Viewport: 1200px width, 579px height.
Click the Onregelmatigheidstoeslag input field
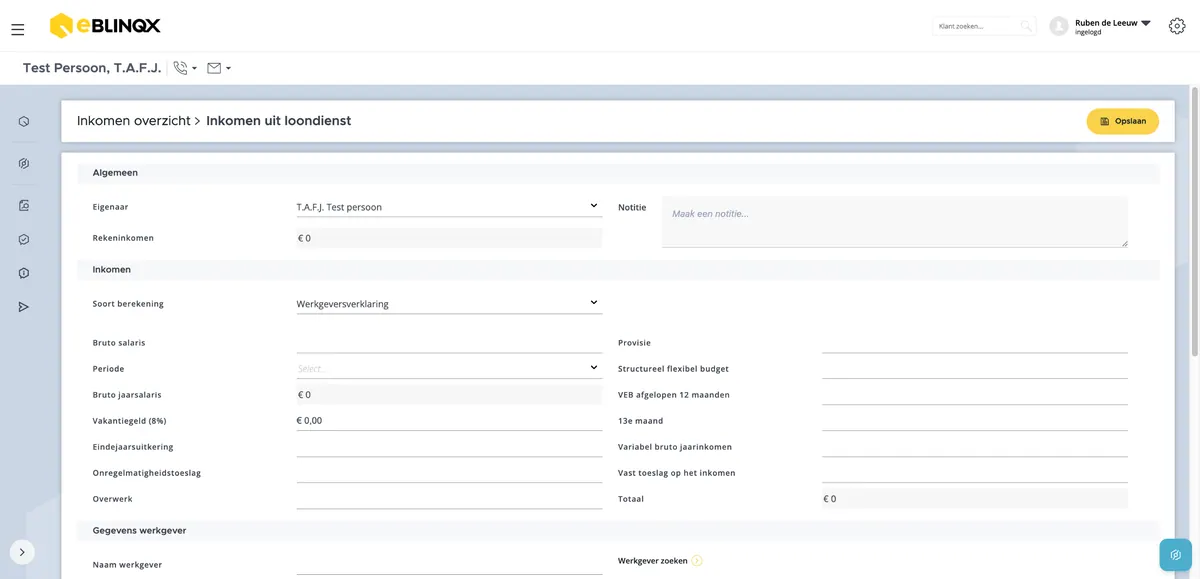pyautogui.click(x=449, y=472)
